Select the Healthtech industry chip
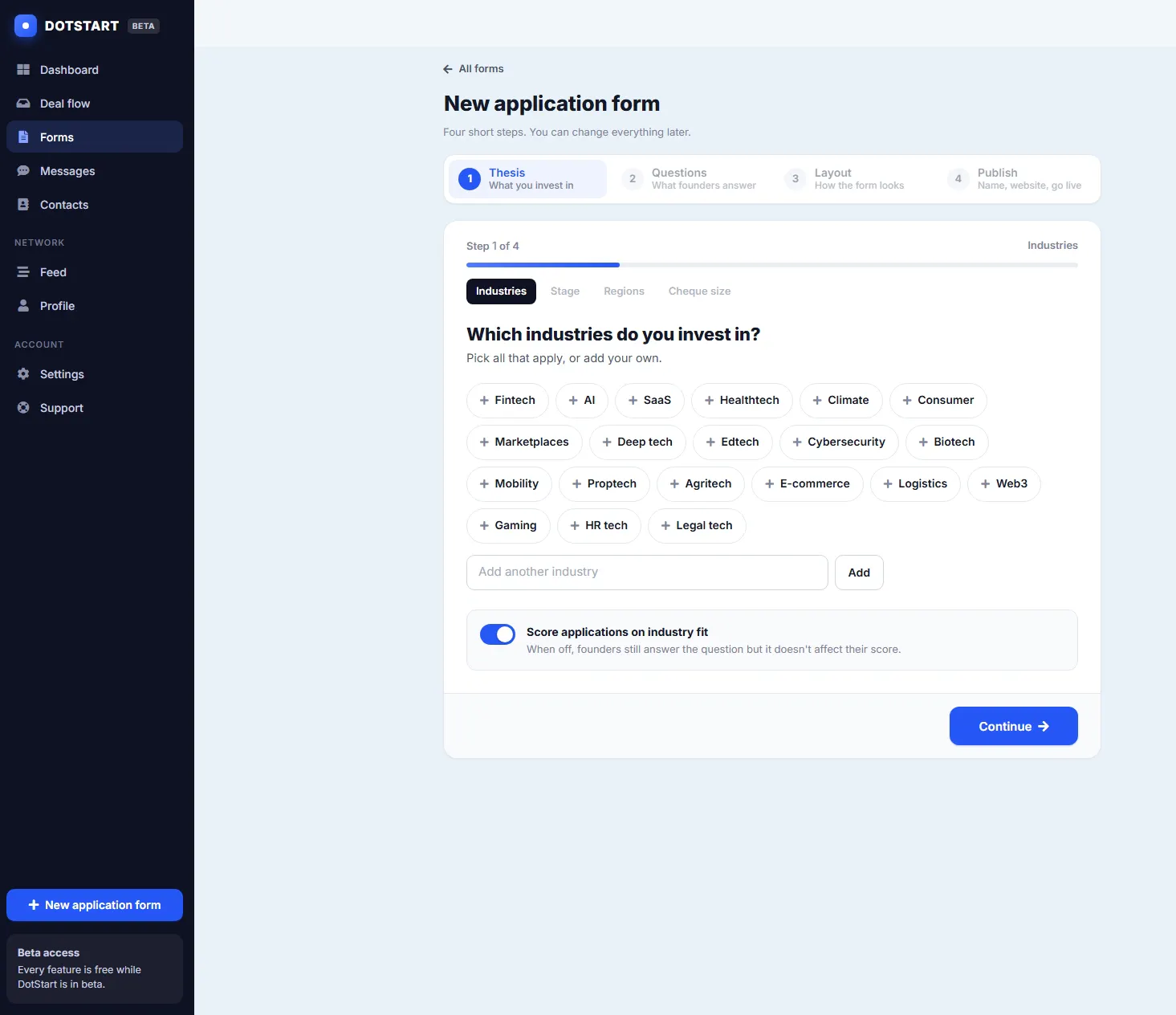 point(742,401)
